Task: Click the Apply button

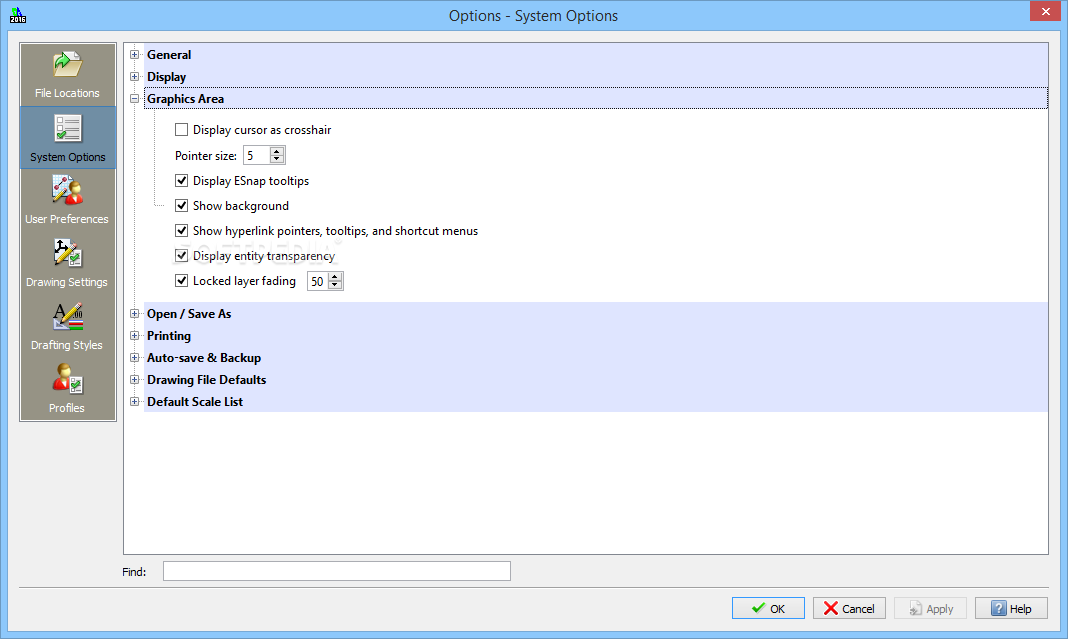Action: tap(930, 608)
